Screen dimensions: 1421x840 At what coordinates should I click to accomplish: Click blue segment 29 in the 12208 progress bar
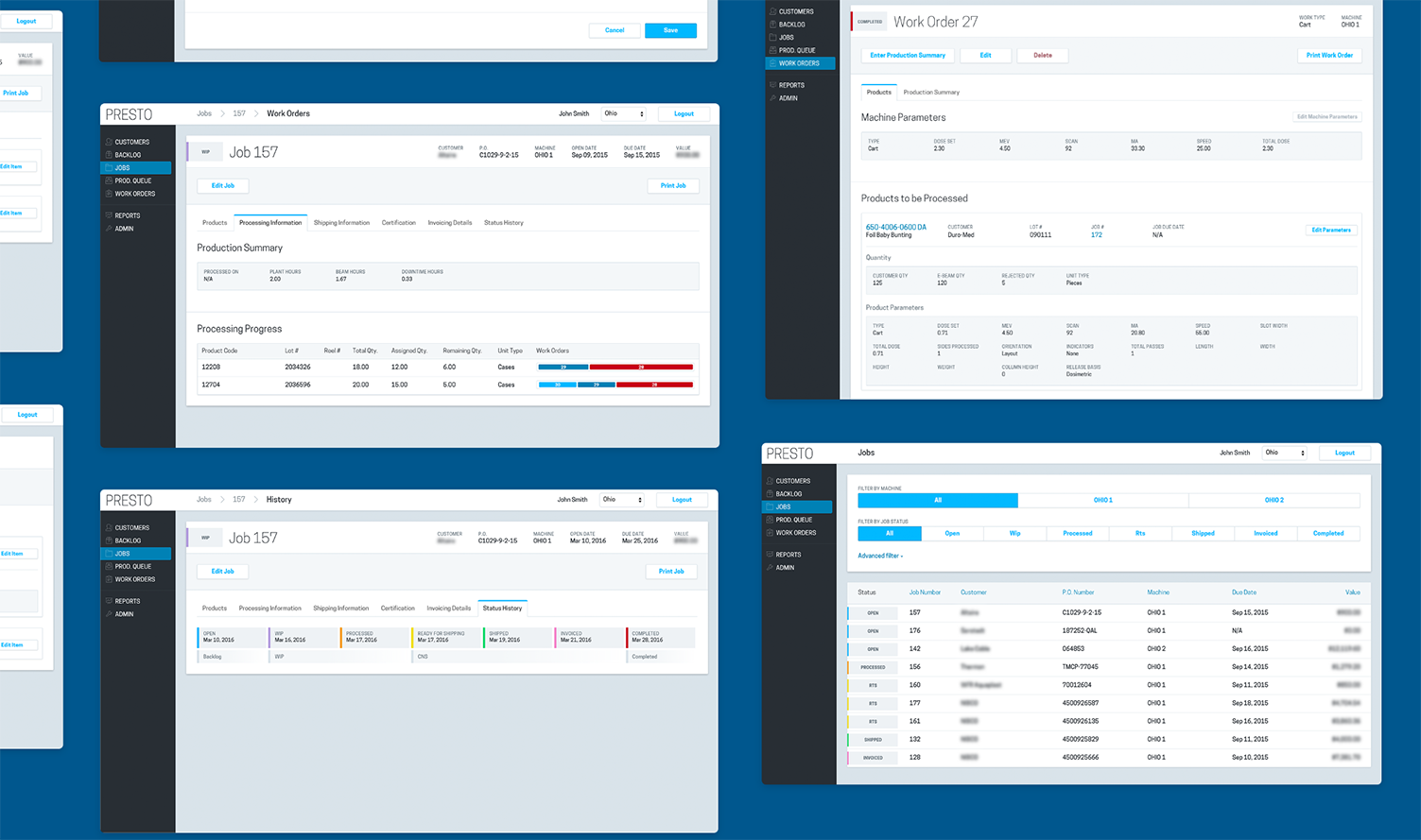click(x=563, y=368)
